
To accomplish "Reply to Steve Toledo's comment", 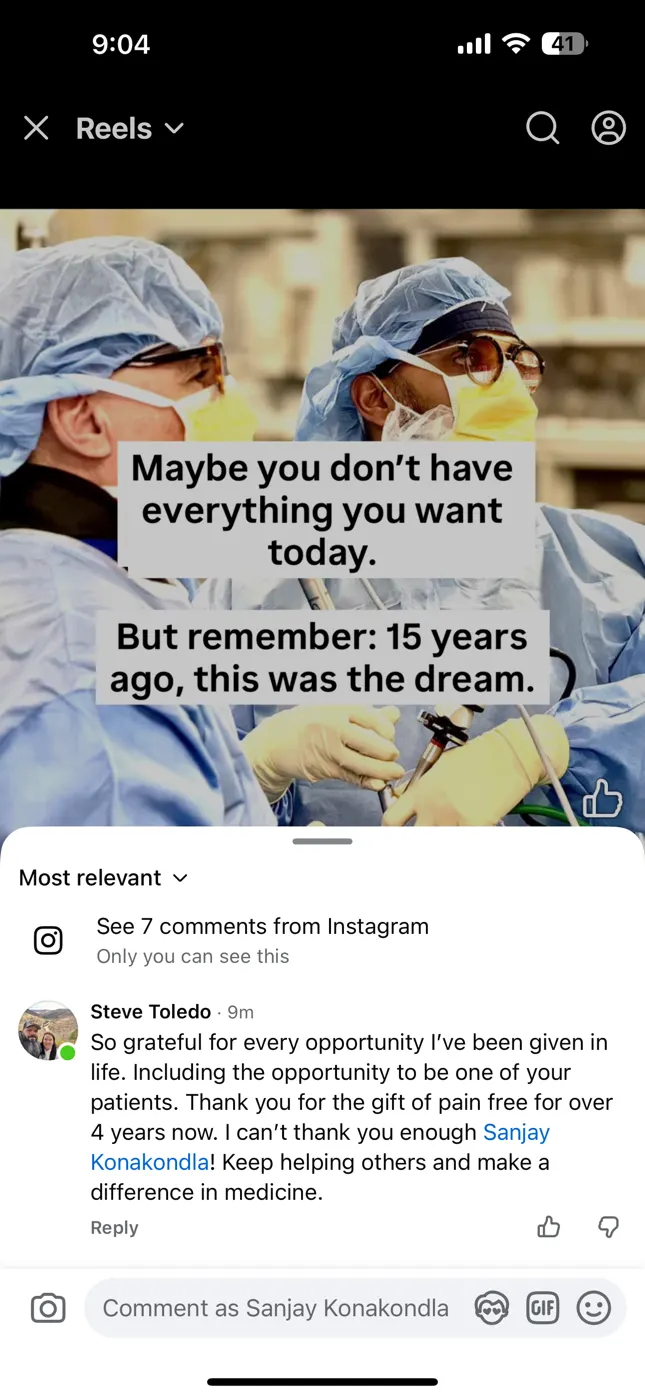I will click(114, 1227).
